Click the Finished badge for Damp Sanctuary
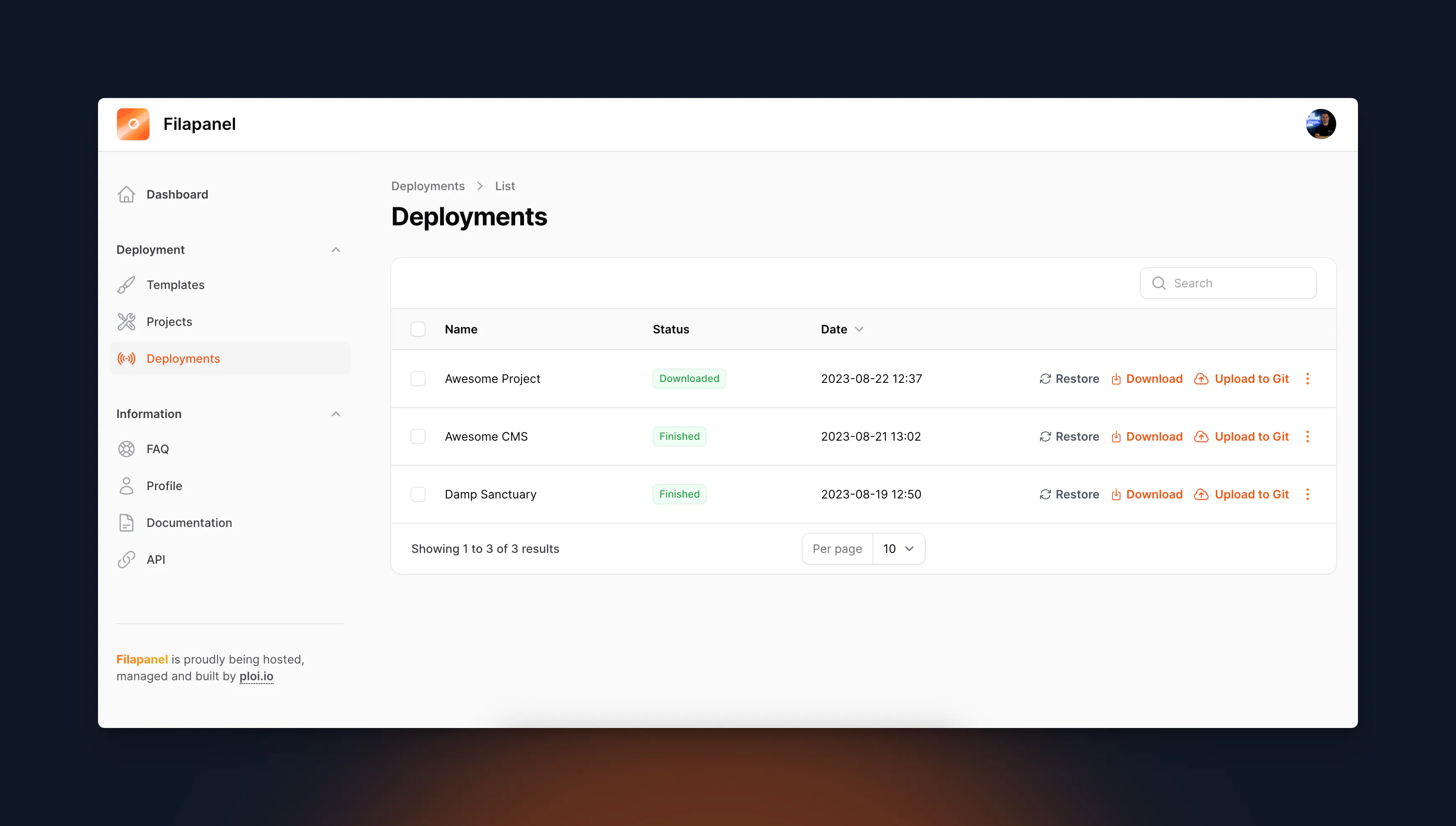Screen dimensions: 1456x826 click(x=679, y=494)
